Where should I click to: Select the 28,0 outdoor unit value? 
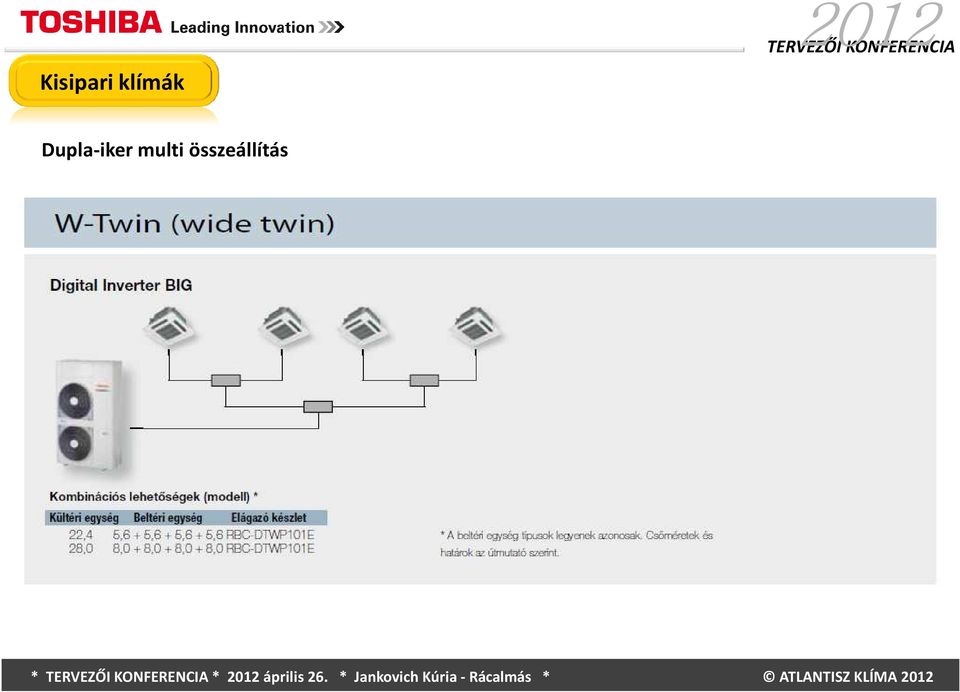pyautogui.click(x=81, y=549)
